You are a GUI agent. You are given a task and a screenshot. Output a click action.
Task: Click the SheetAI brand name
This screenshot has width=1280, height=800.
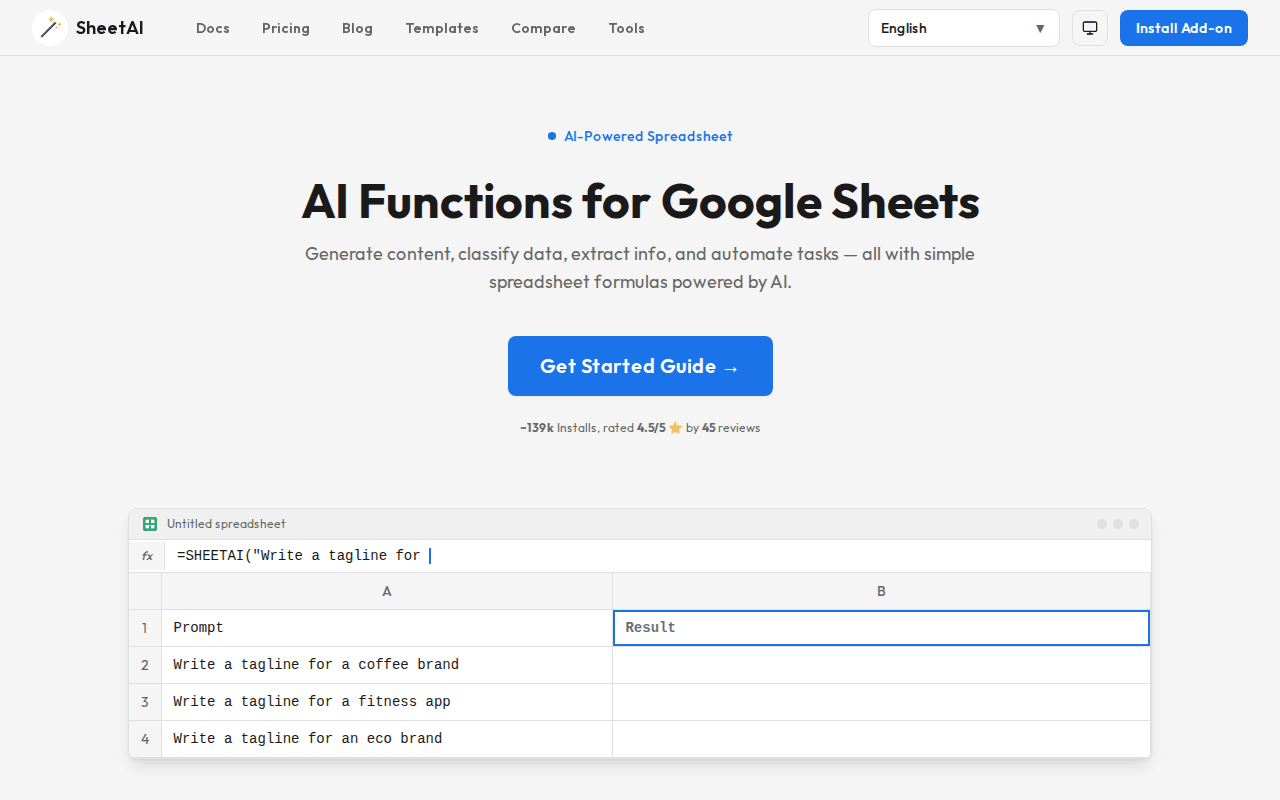pos(110,28)
